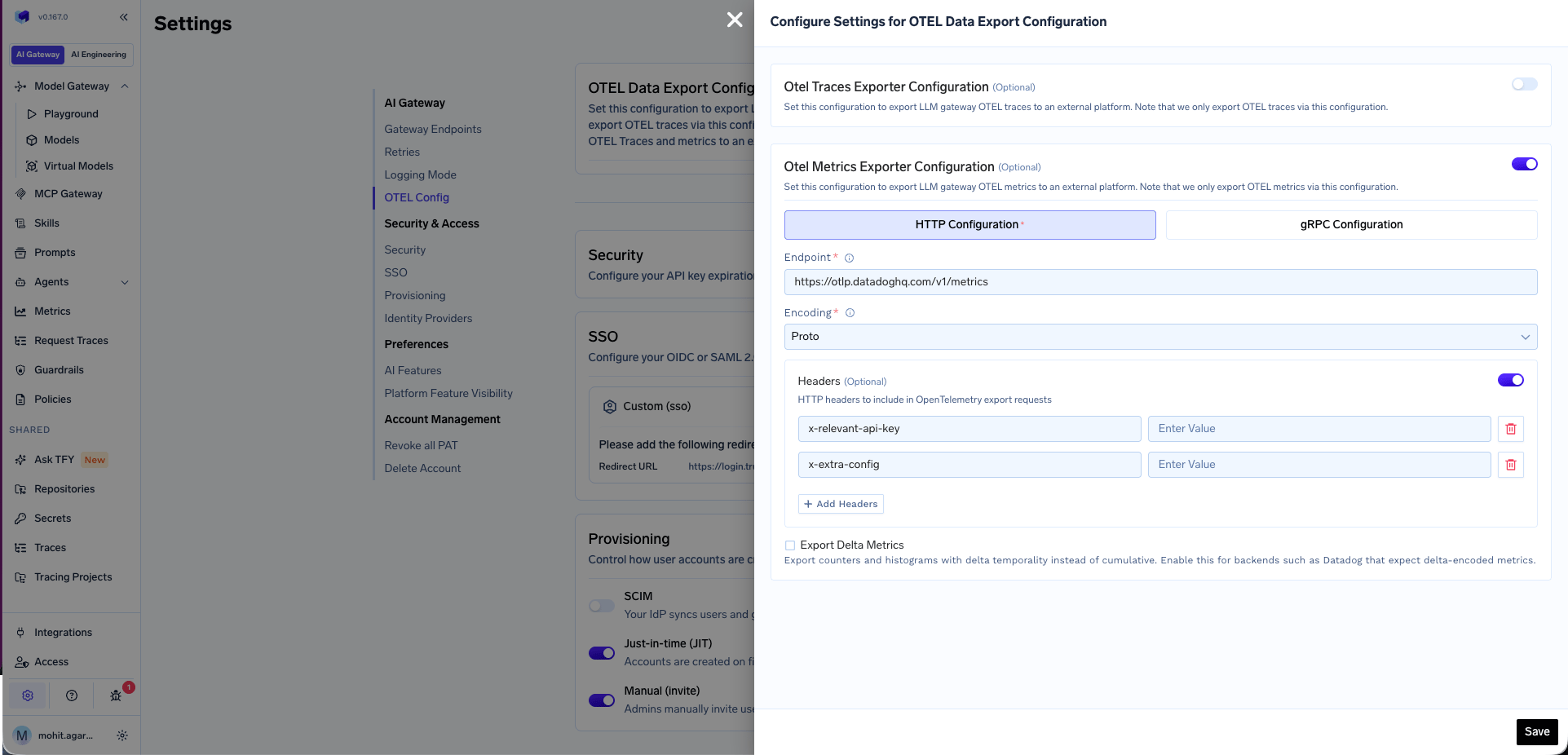Click the Ask TFY sparkle icon
1568x755 pixels.
point(20,460)
